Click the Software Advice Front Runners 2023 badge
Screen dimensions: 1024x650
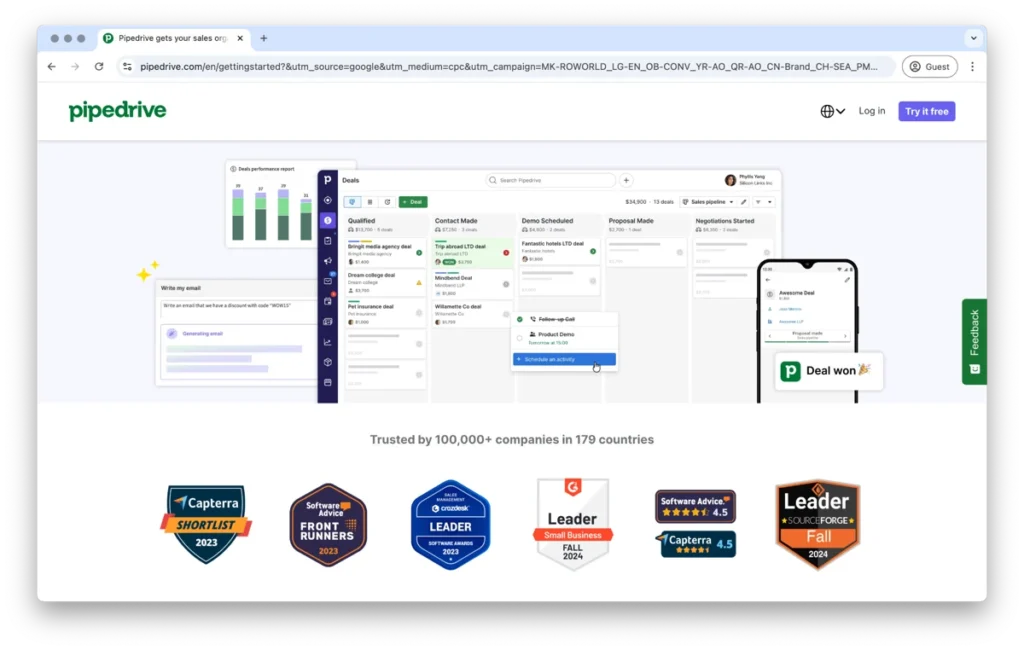point(328,525)
